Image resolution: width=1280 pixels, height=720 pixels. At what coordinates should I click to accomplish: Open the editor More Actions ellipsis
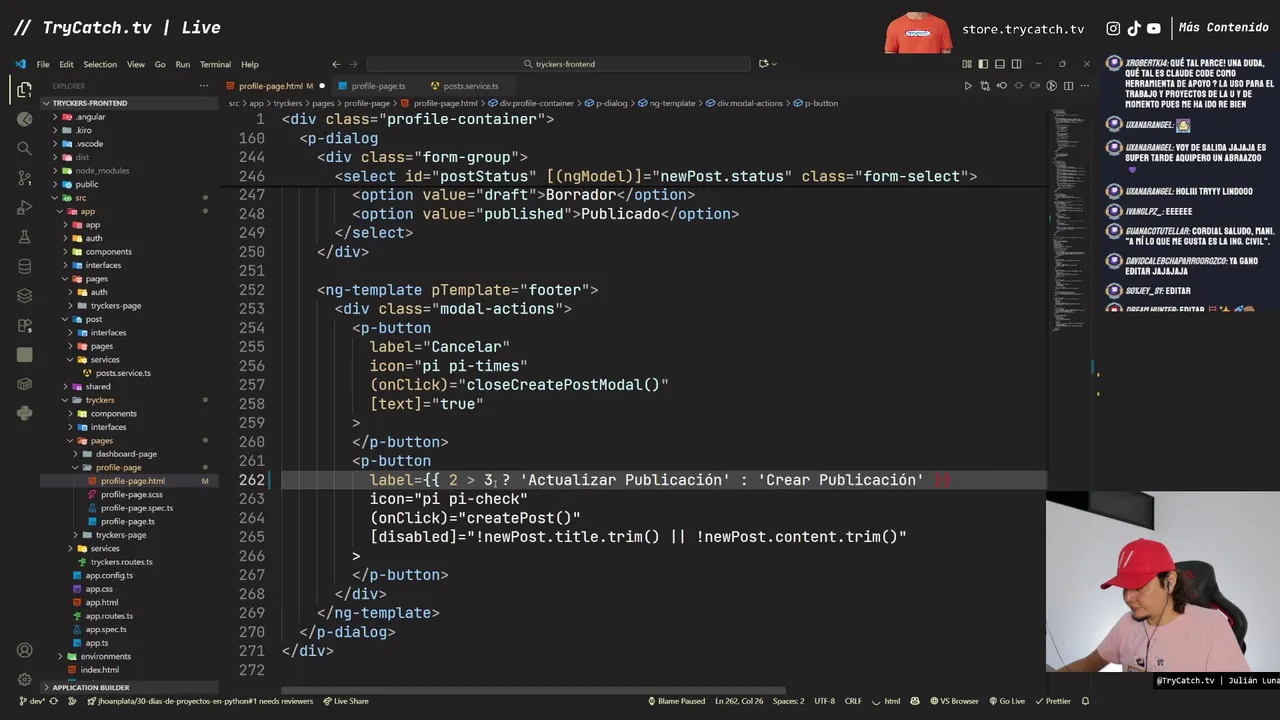[1086, 86]
